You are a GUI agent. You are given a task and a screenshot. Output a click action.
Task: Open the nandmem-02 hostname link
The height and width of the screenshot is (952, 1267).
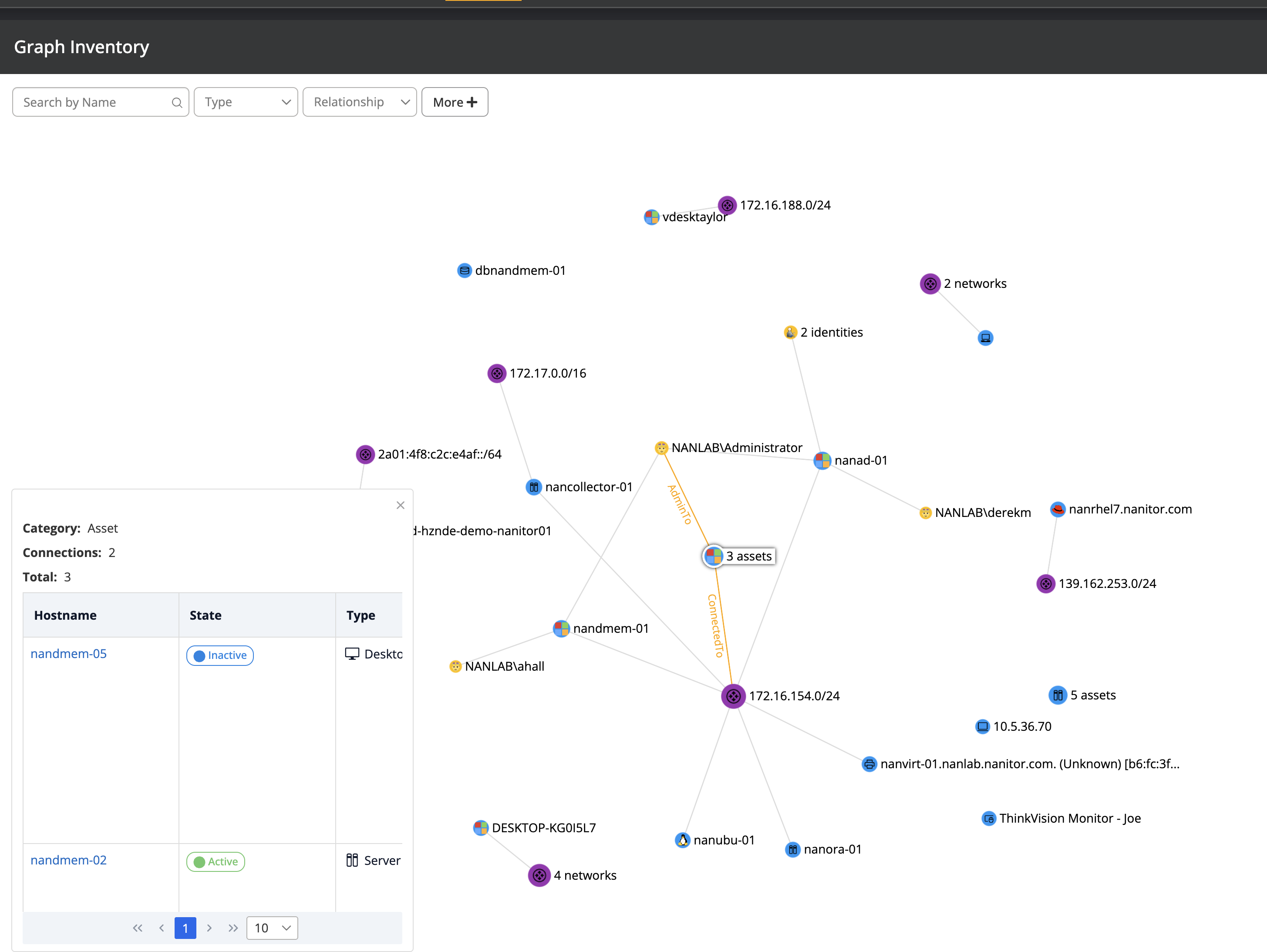click(x=68, y=860)
